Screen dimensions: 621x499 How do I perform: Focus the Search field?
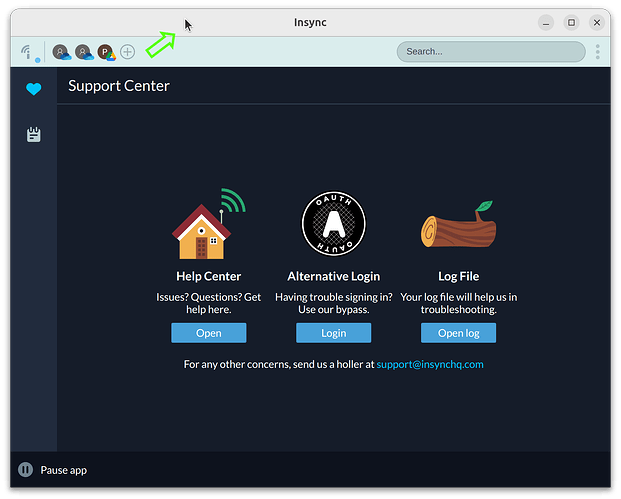point(491,51)
